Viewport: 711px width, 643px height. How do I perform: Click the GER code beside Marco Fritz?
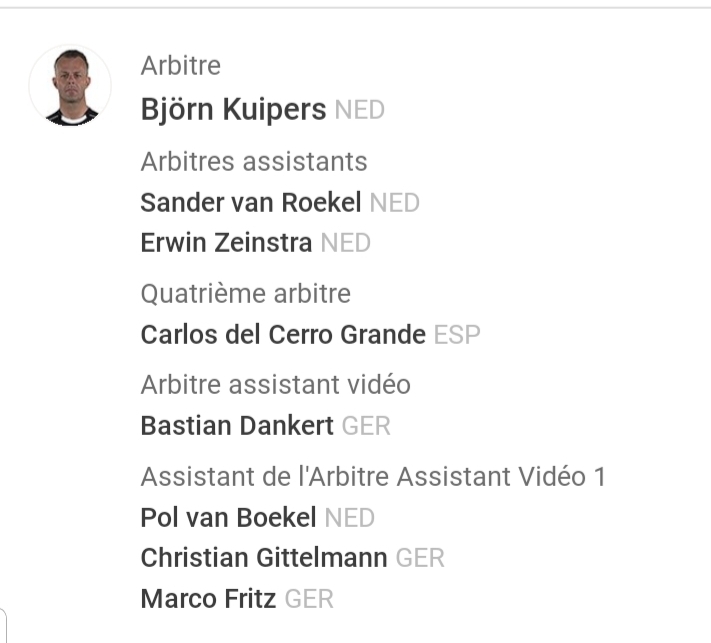click(x=309, y=600)
